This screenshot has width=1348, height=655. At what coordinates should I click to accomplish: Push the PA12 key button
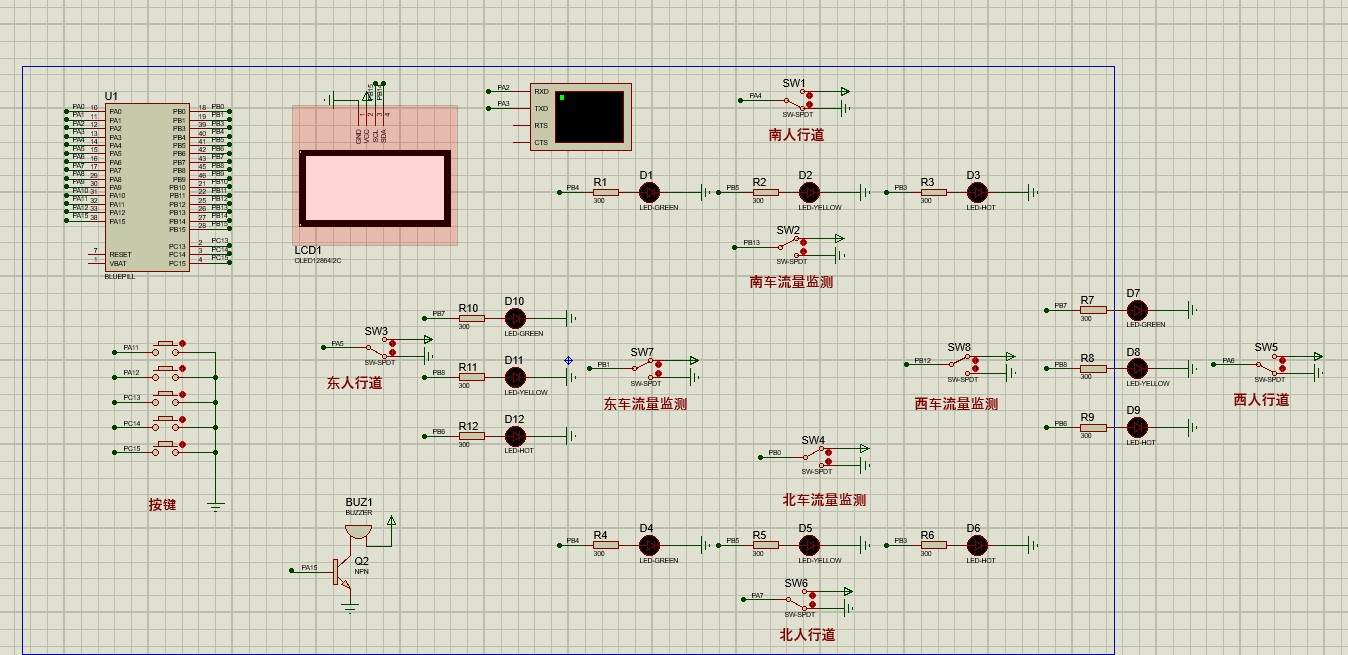tap(168, 374)
